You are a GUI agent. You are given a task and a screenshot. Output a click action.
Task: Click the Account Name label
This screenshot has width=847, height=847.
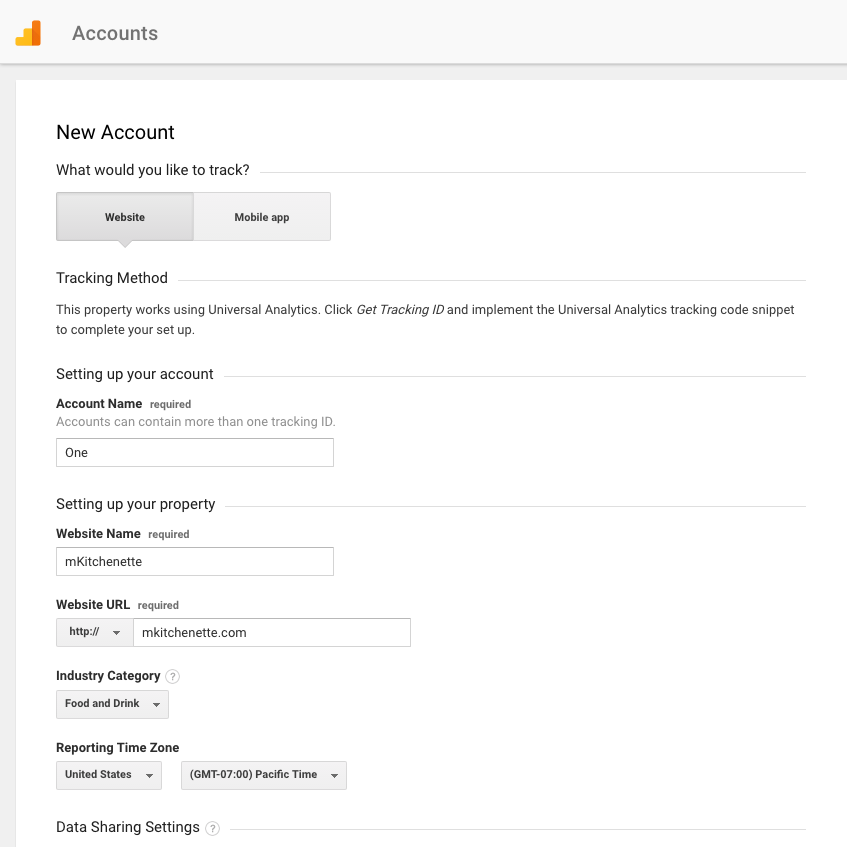click(x=99, y=404)
